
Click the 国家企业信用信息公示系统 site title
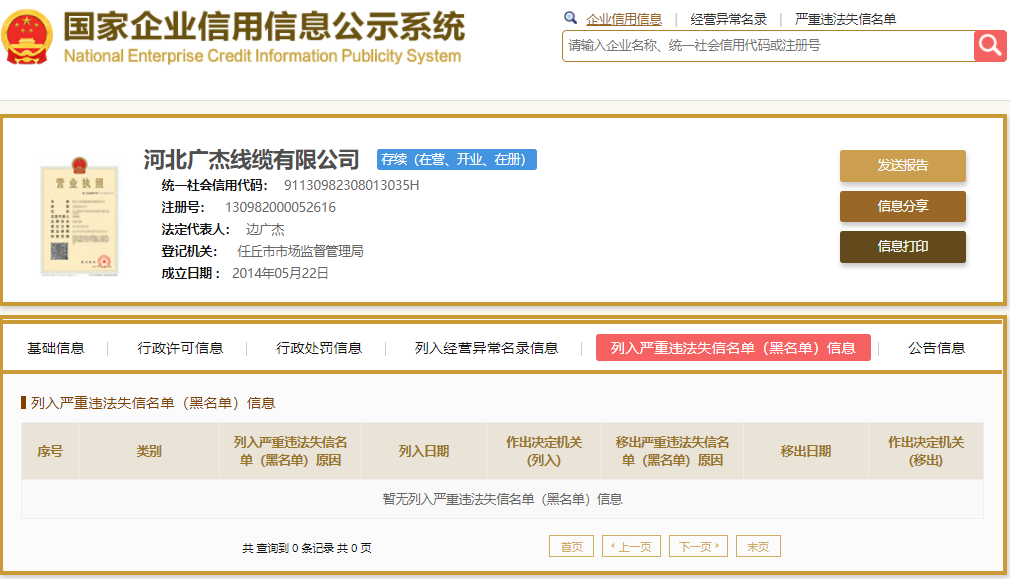(263, 26)
